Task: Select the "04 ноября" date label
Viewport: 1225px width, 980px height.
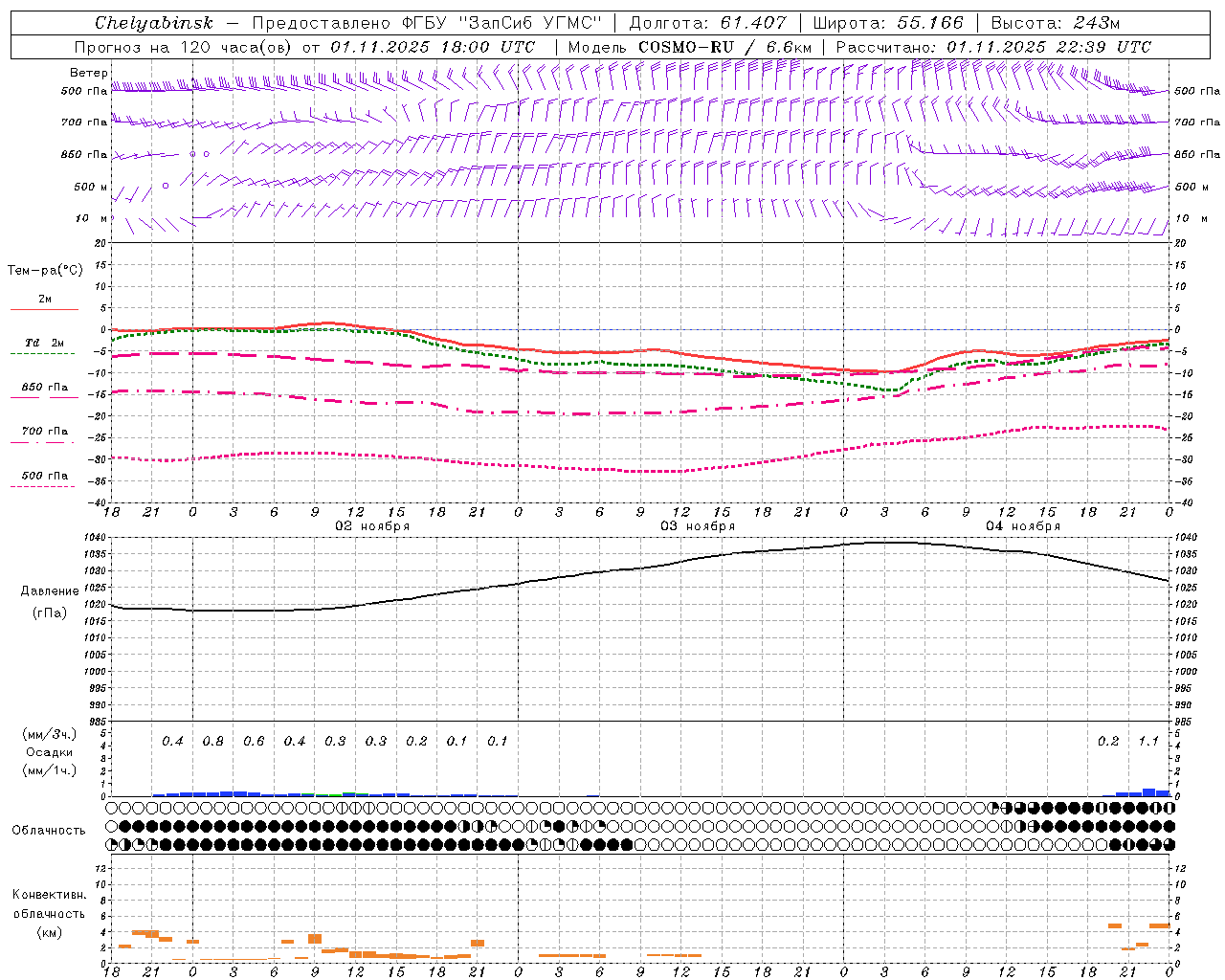Action: [x=1023, y=526]
